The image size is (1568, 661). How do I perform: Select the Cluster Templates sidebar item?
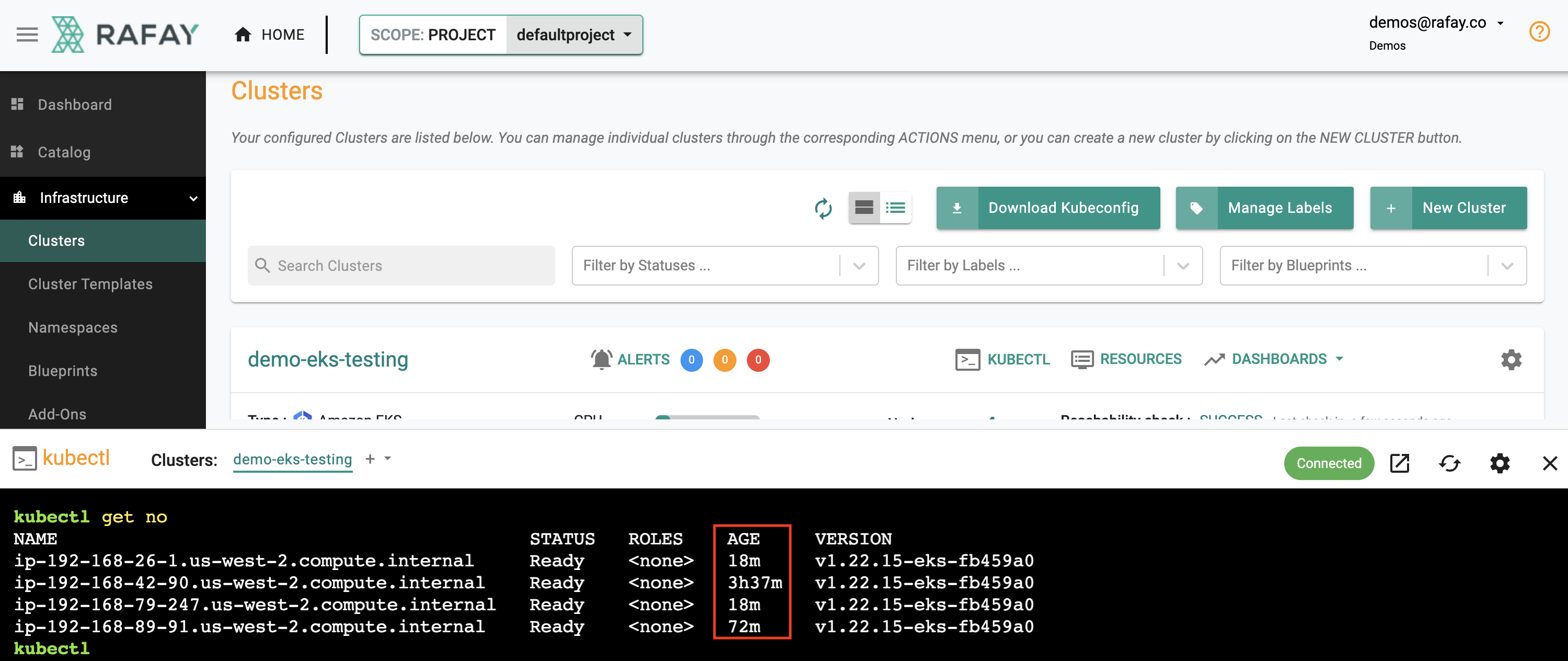[91, 284]
